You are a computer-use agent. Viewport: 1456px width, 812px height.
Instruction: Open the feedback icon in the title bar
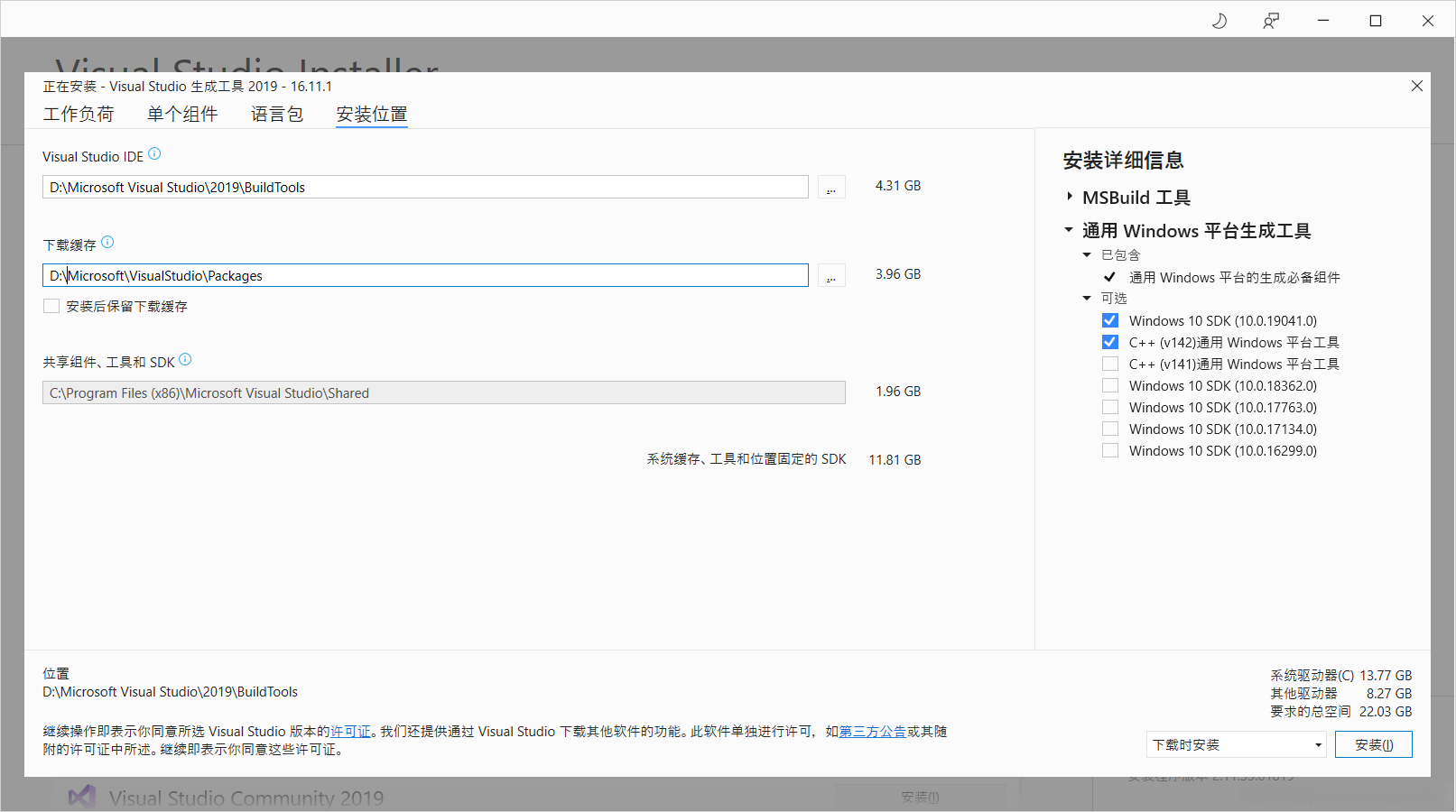click(1271, 21)
